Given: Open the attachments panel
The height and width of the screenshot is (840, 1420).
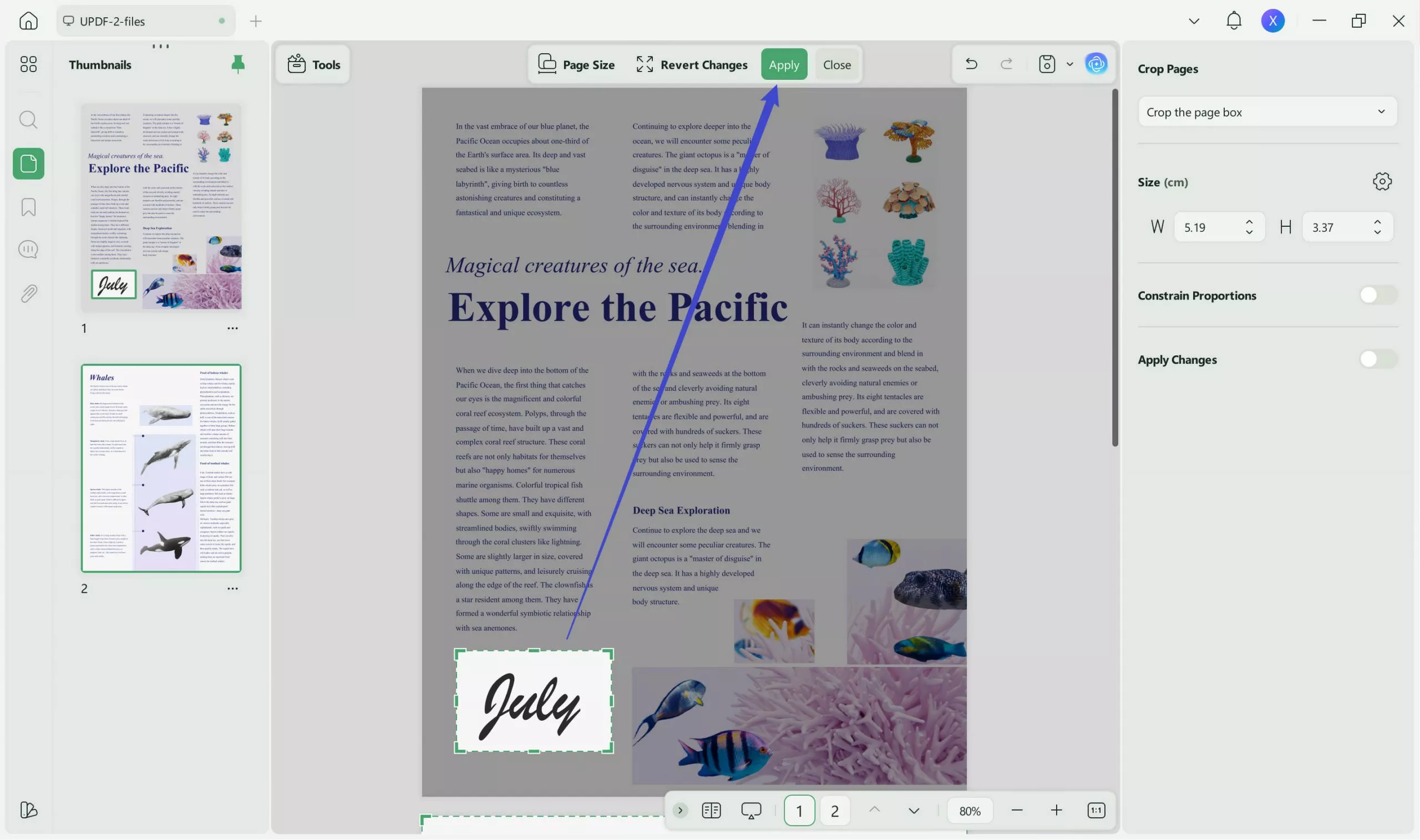Looking at the screenshot, I should (x=28, y=293).
